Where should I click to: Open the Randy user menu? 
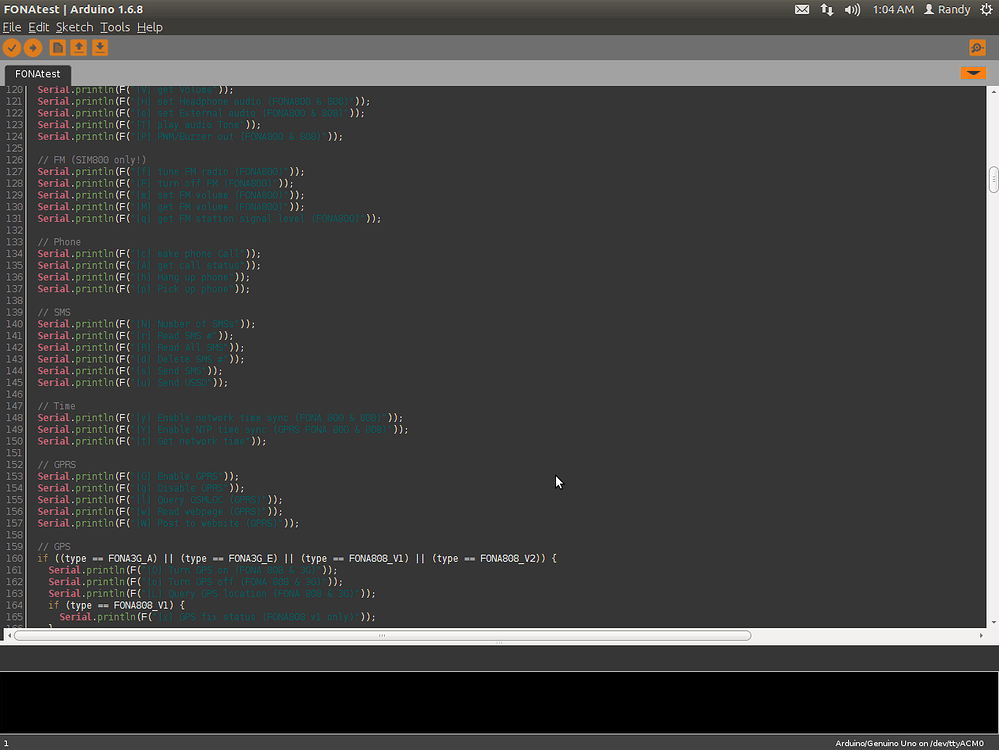point(947,9)
